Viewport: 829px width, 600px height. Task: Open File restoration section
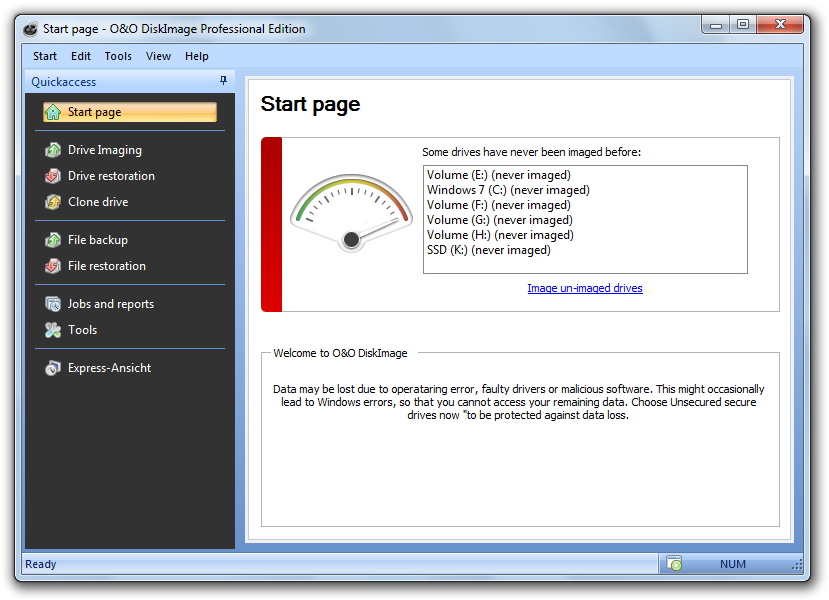coord(107,266)
